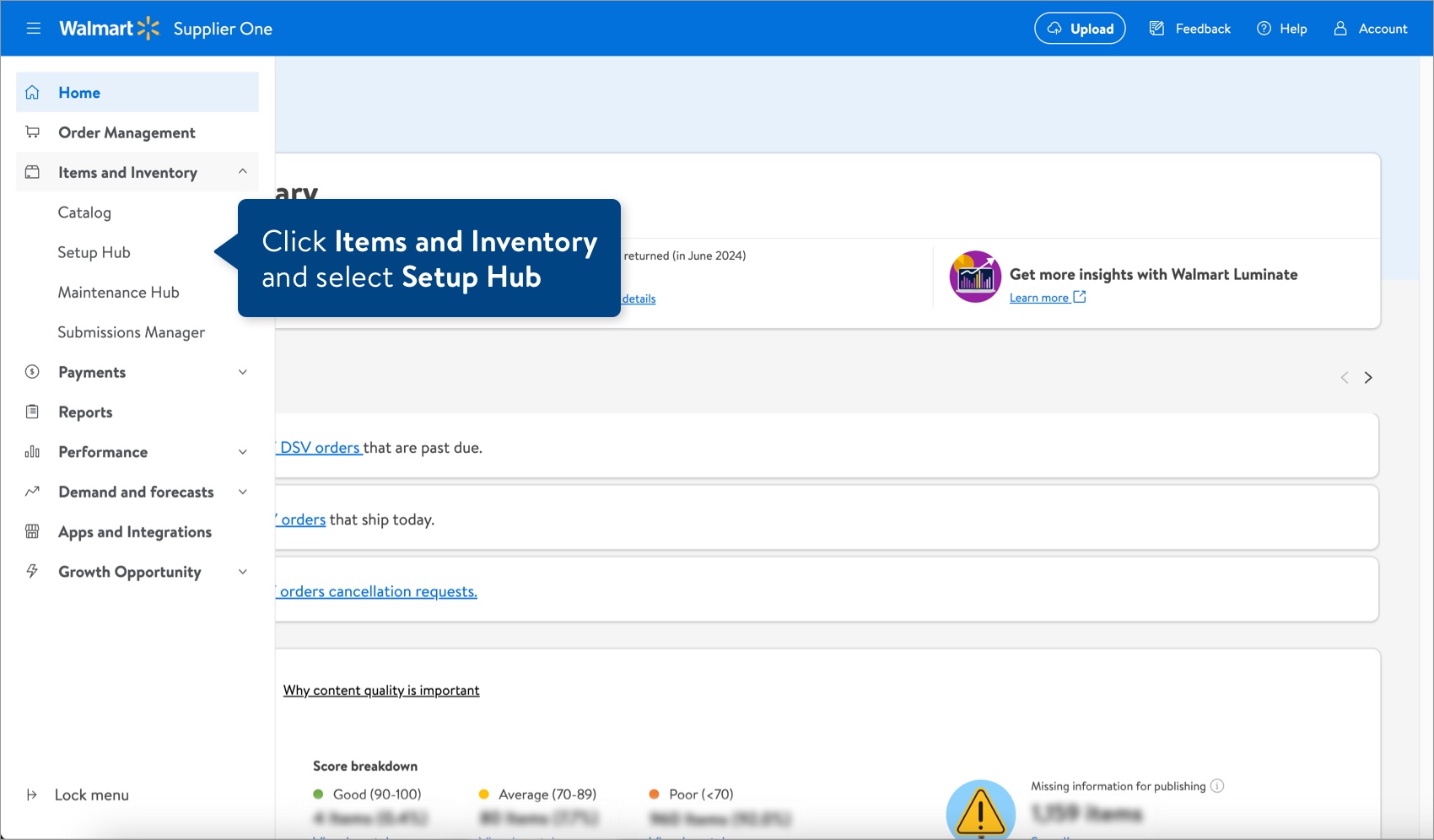
Task: Select Setup Hub from the sidebar
Action: point(94,252)
